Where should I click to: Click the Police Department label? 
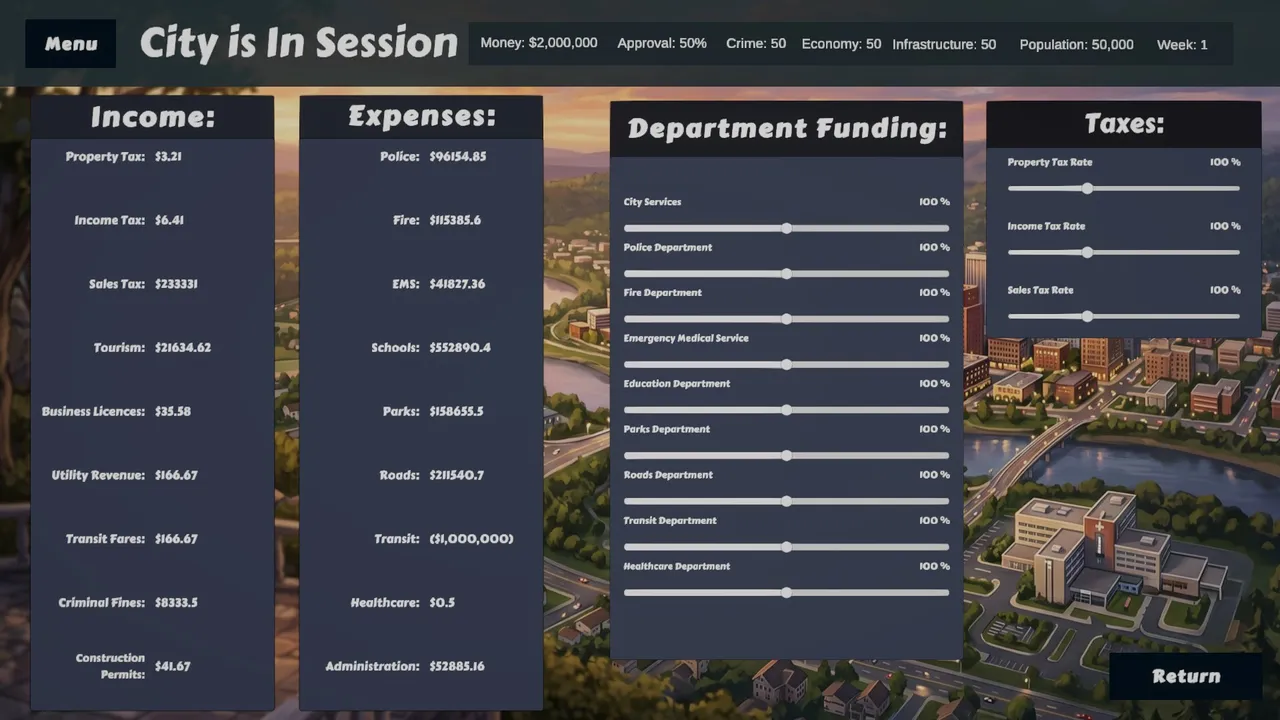(668, 247)
